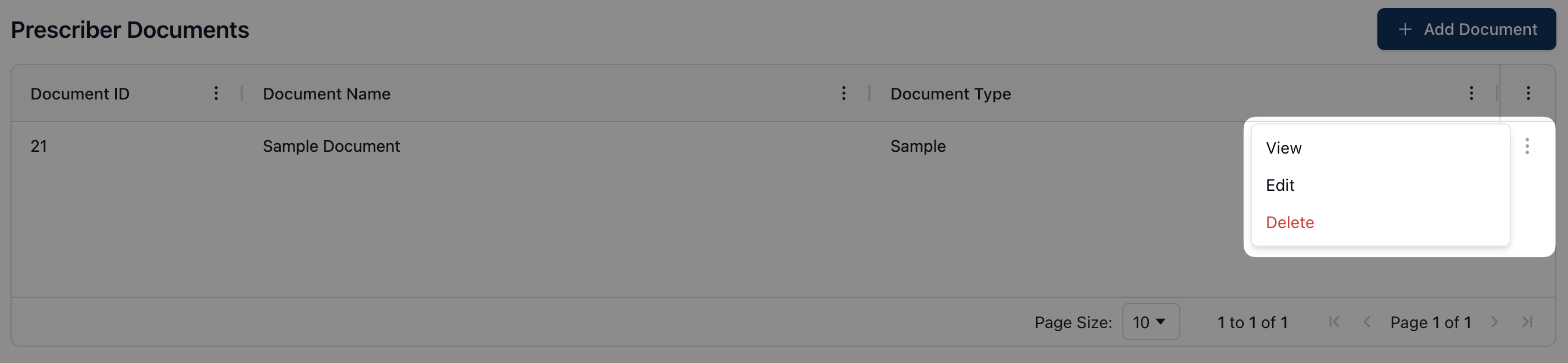This screenshot has height=363, width=1568.
Task: Choose Edit in the row menu
Action: coord(1280,185)
